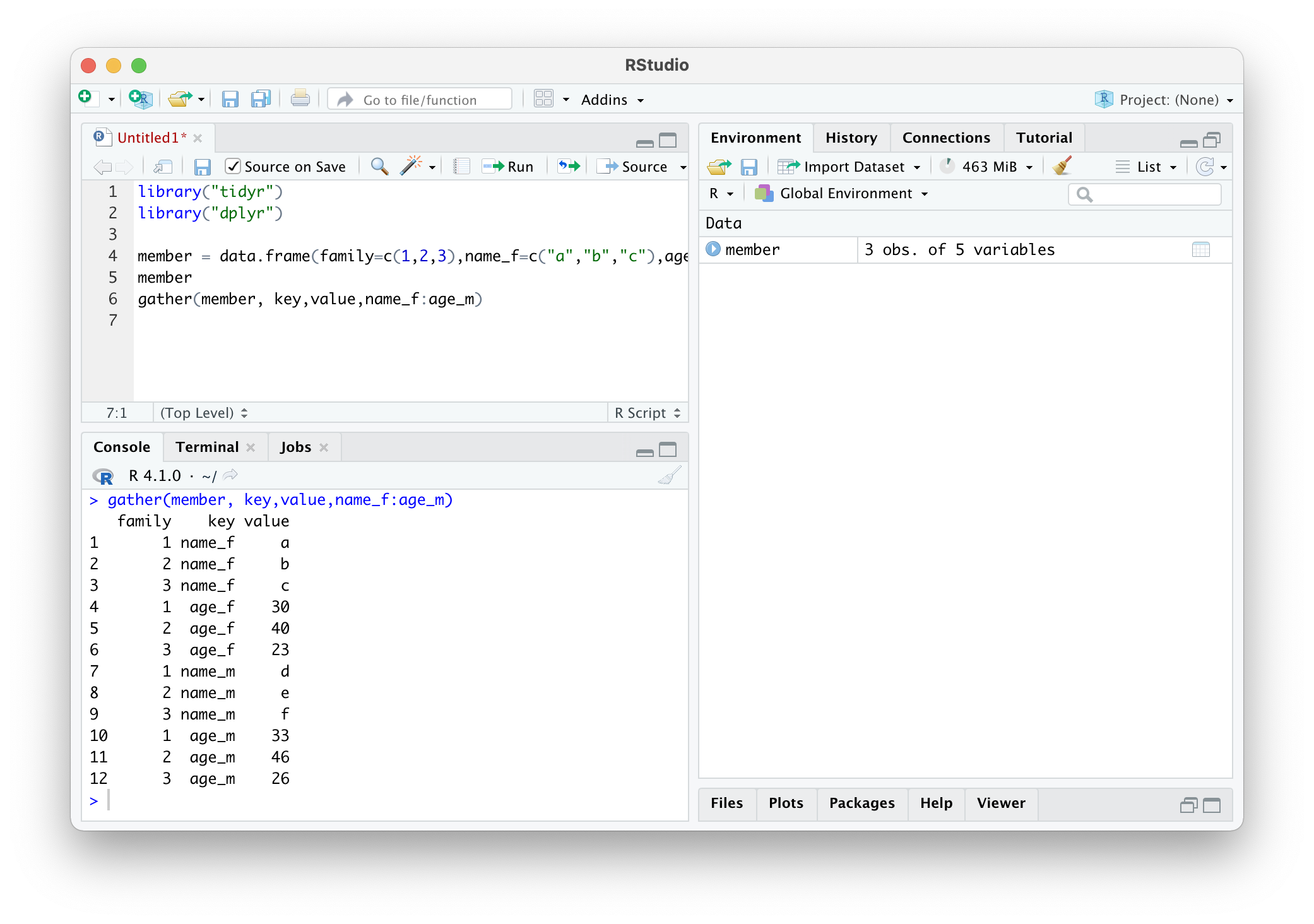Switch to the Connections tab
Viewport: 1314px width, 924px height.
click(946, 138)
